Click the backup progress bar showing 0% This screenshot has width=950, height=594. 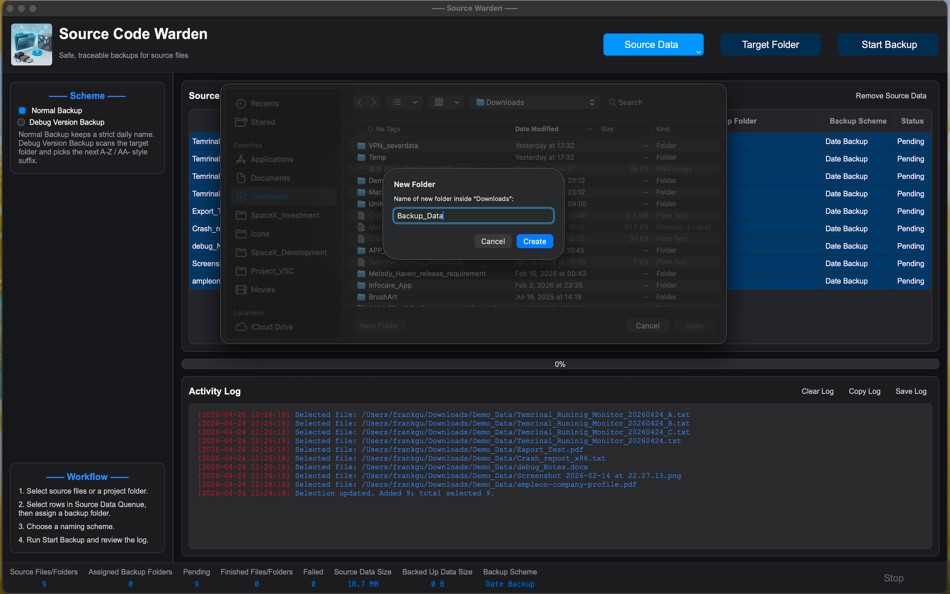[560, 364]
